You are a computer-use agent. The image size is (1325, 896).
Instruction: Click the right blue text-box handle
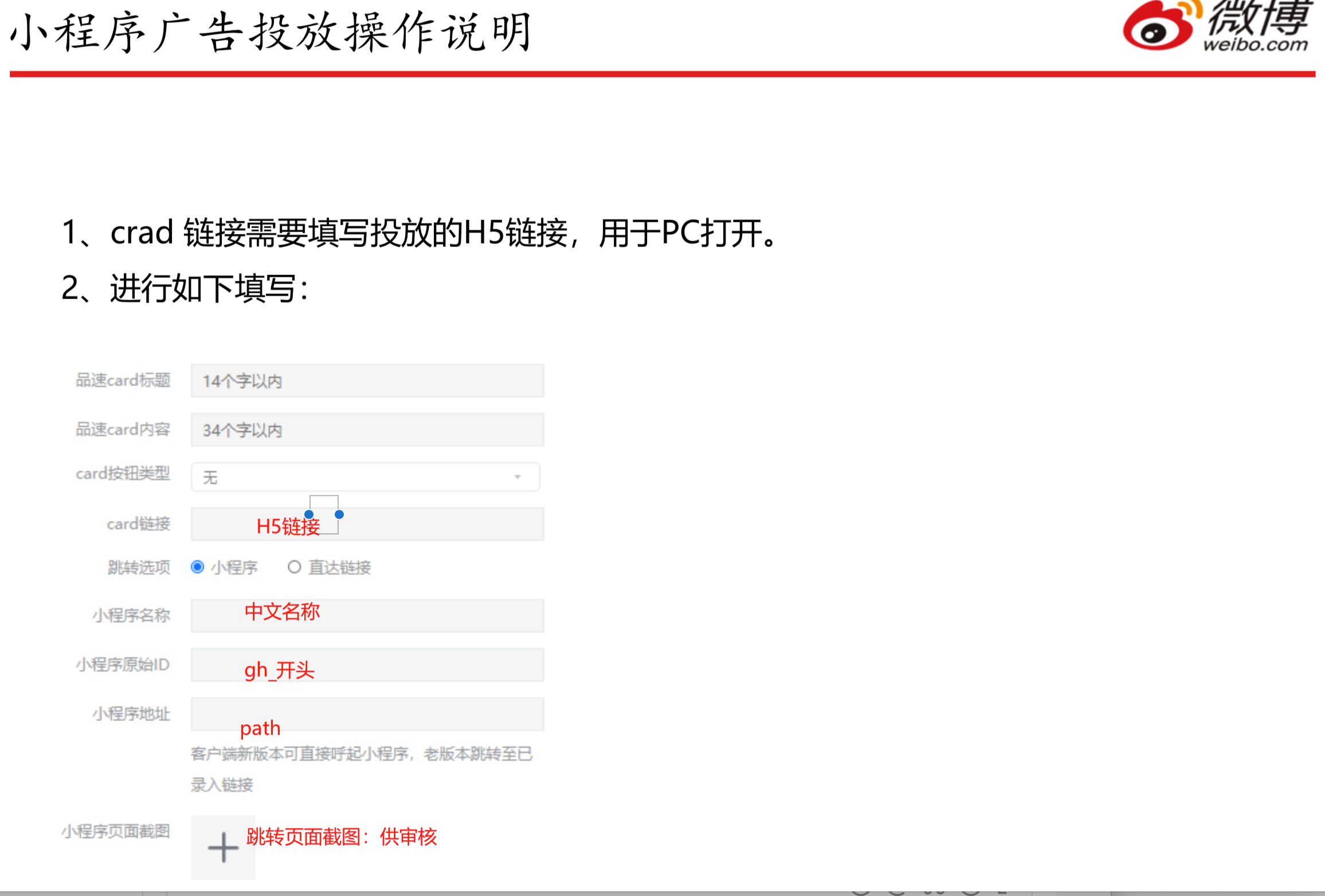click(339, 514)
